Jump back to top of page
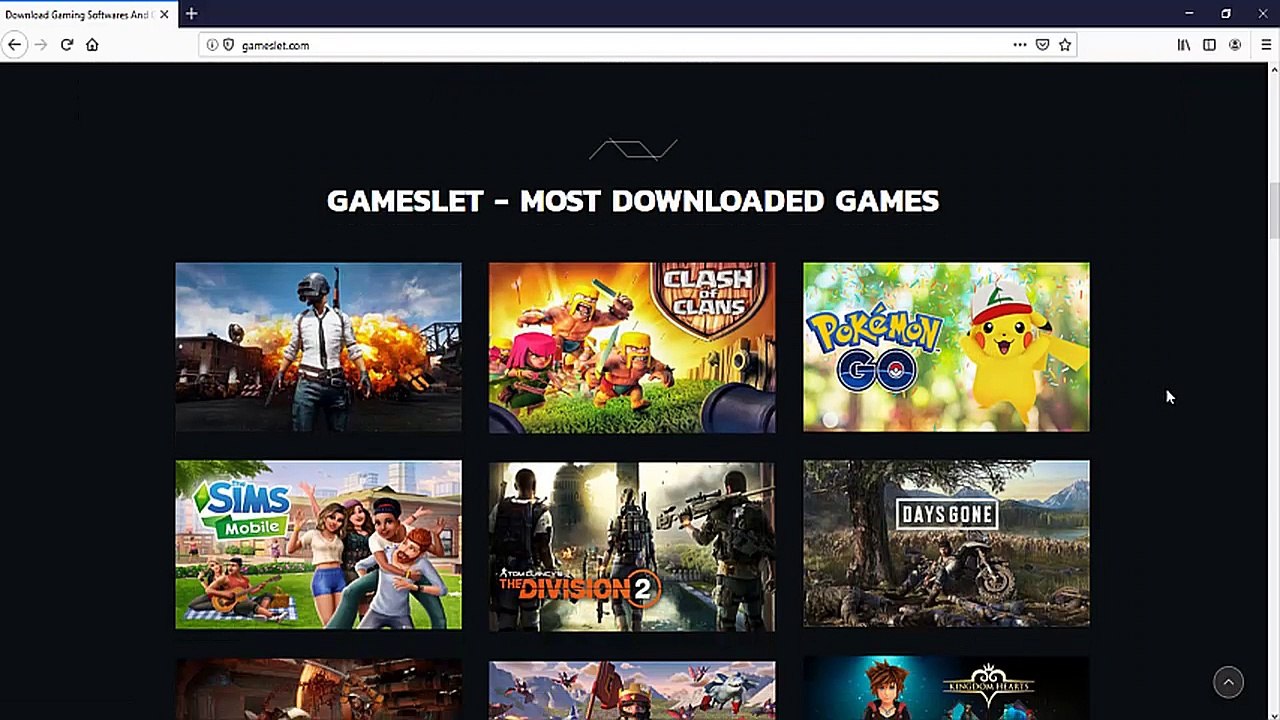Image resolution: width=1280 pixels, height=720 pixels. [x=1228, y=682]
